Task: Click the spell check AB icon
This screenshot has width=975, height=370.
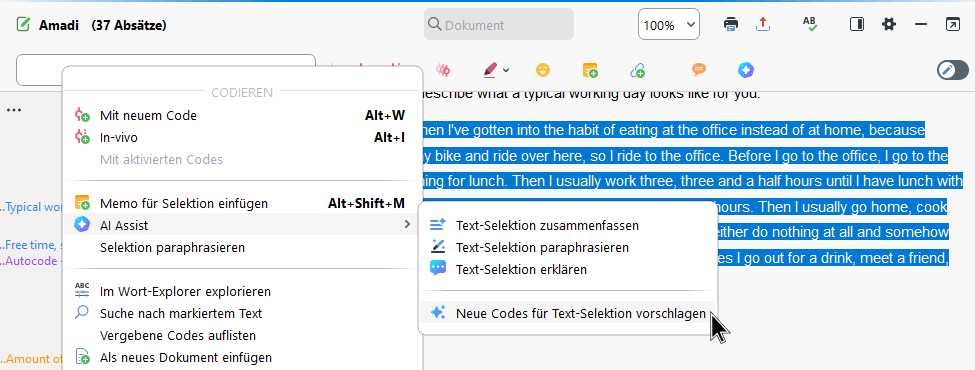Action: (810, 24)
